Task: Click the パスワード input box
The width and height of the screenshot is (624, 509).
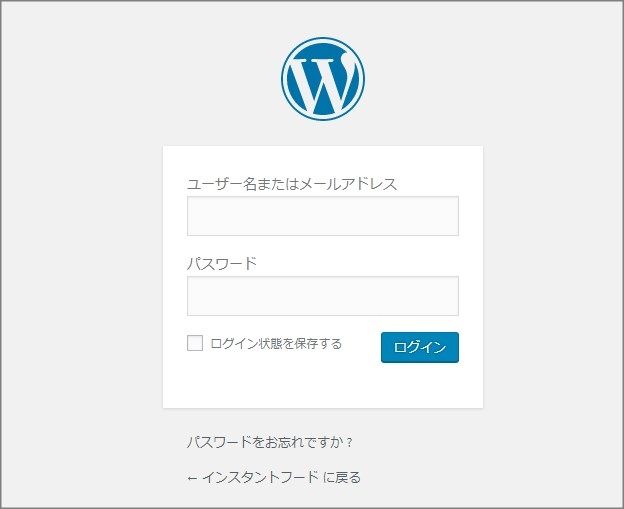Action: pos(323,296)
